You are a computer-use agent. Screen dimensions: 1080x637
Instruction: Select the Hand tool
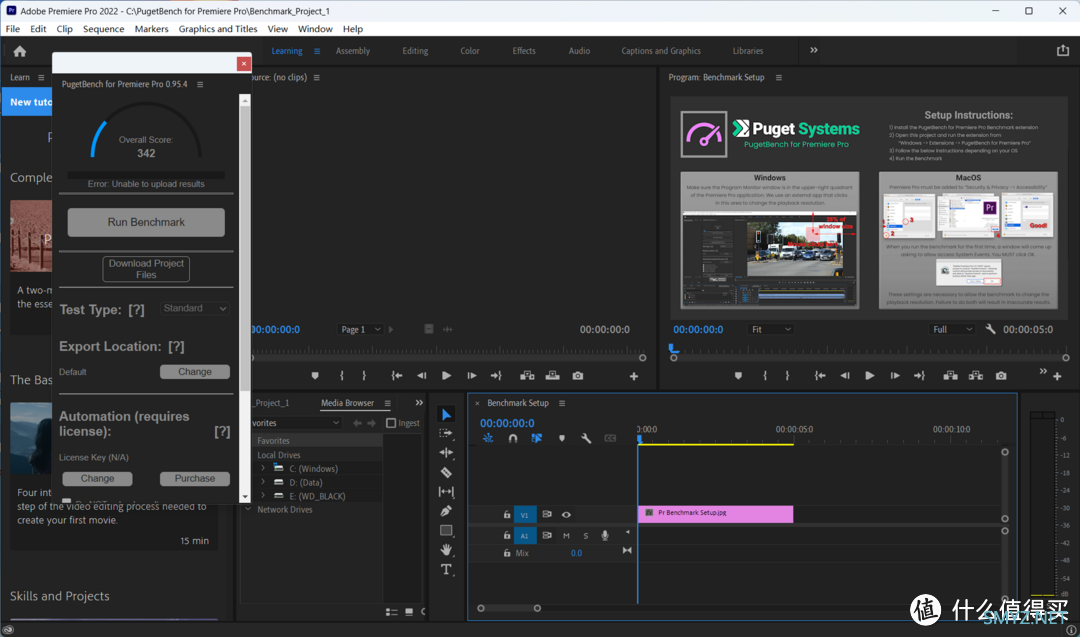446,550
